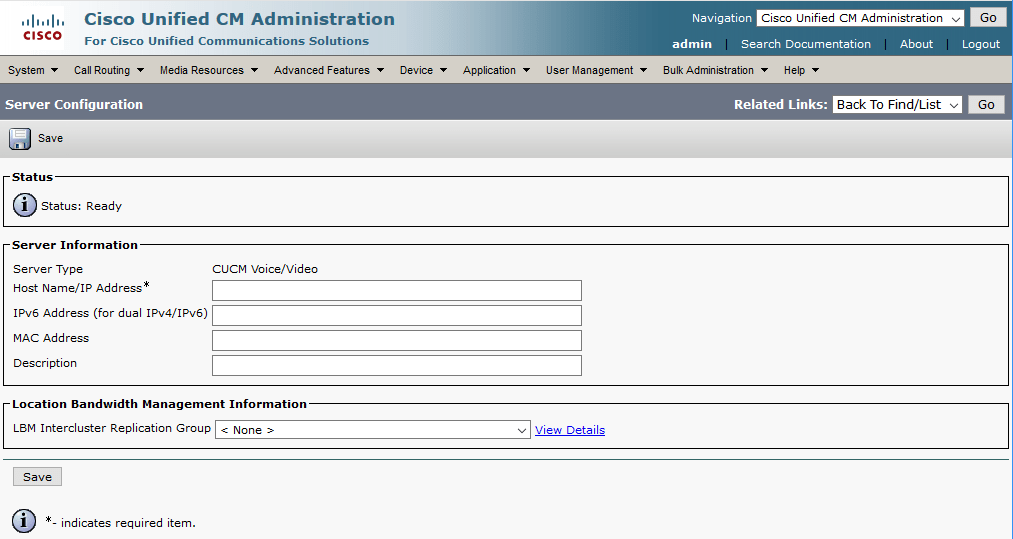1013x539 pixels.
Task: Open the Application menu
Action: pos(496,70)
